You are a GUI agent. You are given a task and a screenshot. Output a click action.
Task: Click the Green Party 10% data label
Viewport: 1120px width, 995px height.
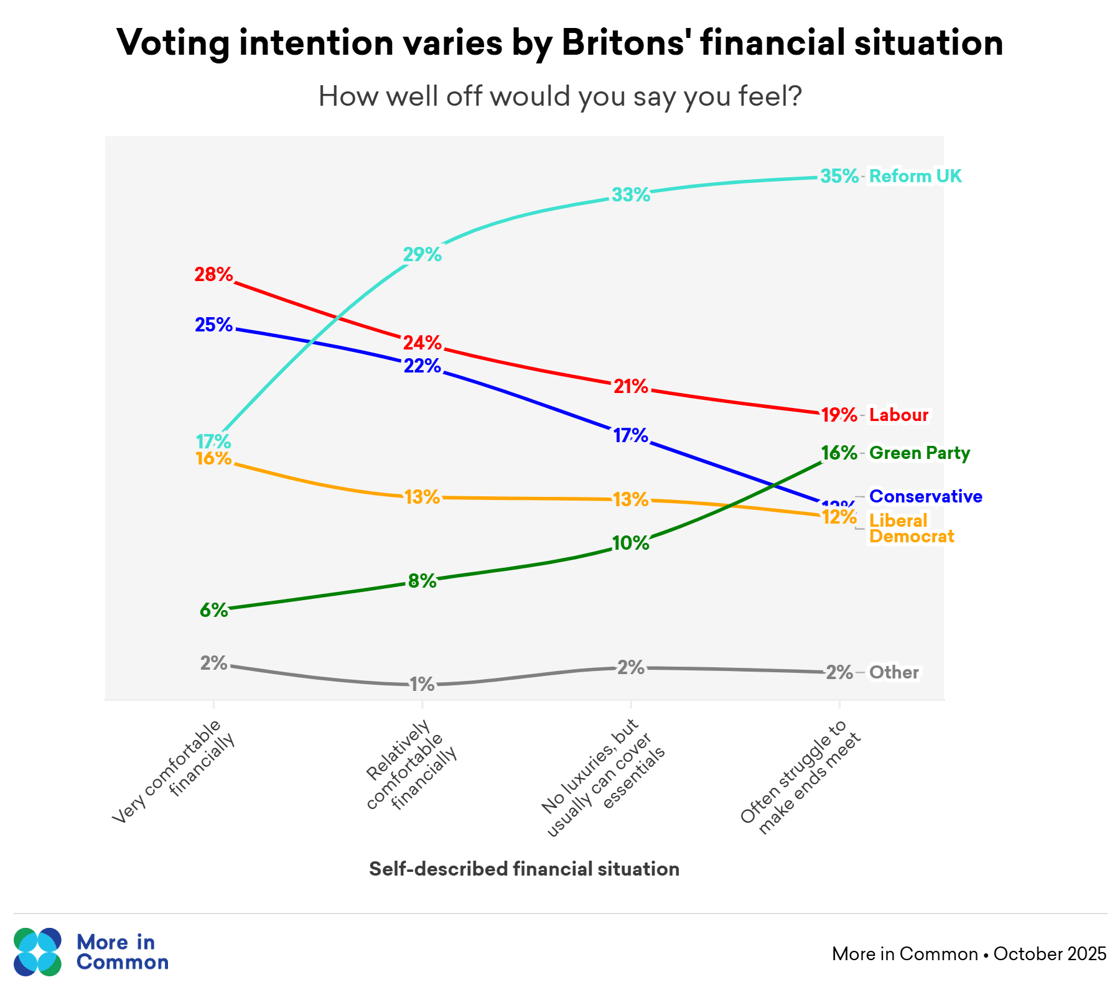click(x=630, y=543)
